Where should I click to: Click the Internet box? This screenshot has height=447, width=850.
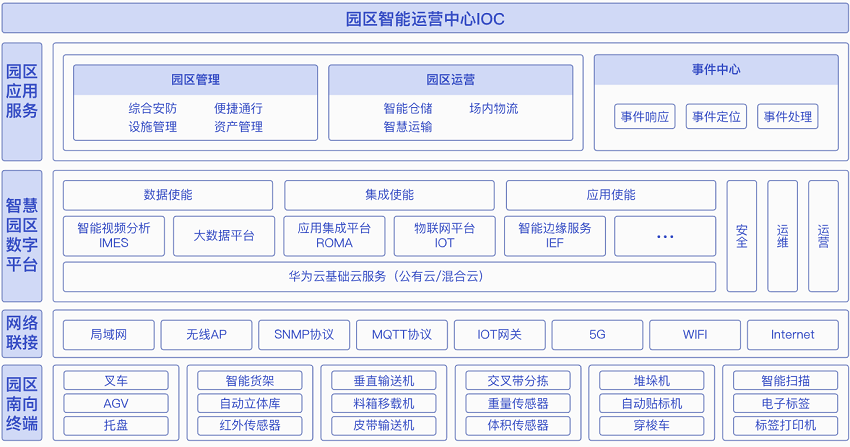click(793, 335)
